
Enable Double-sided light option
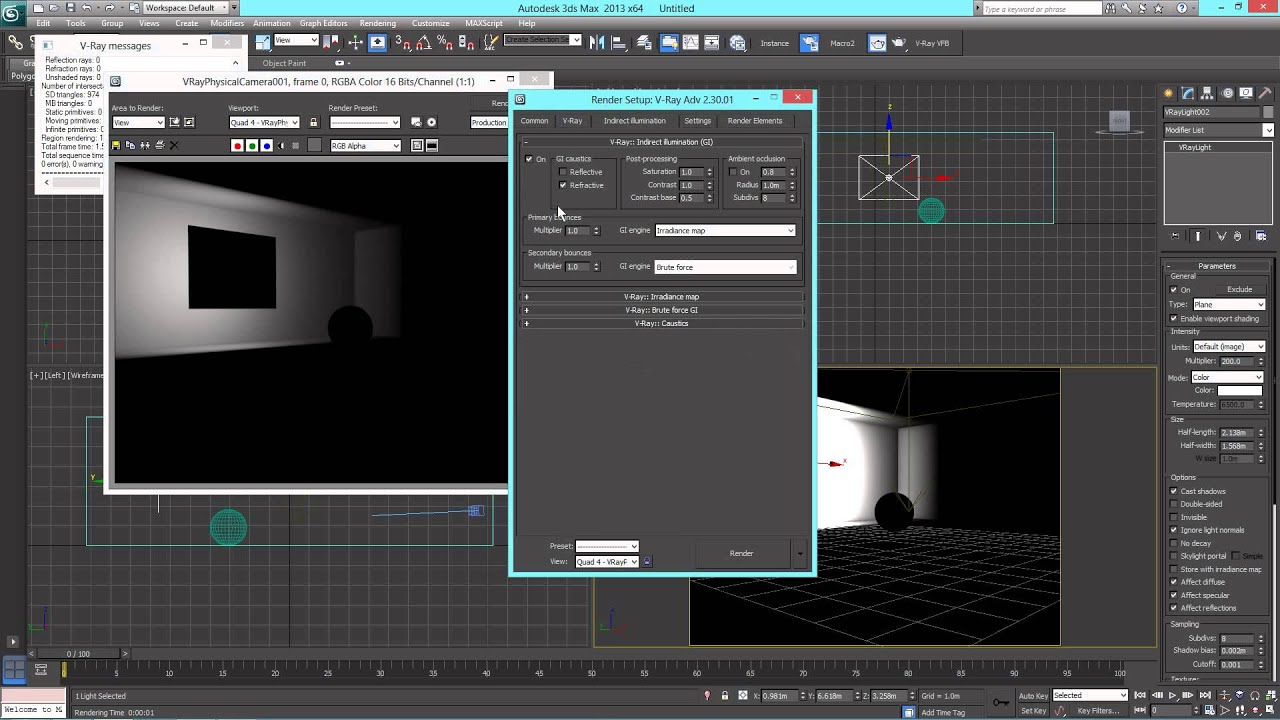click(x=1174, y=504)
